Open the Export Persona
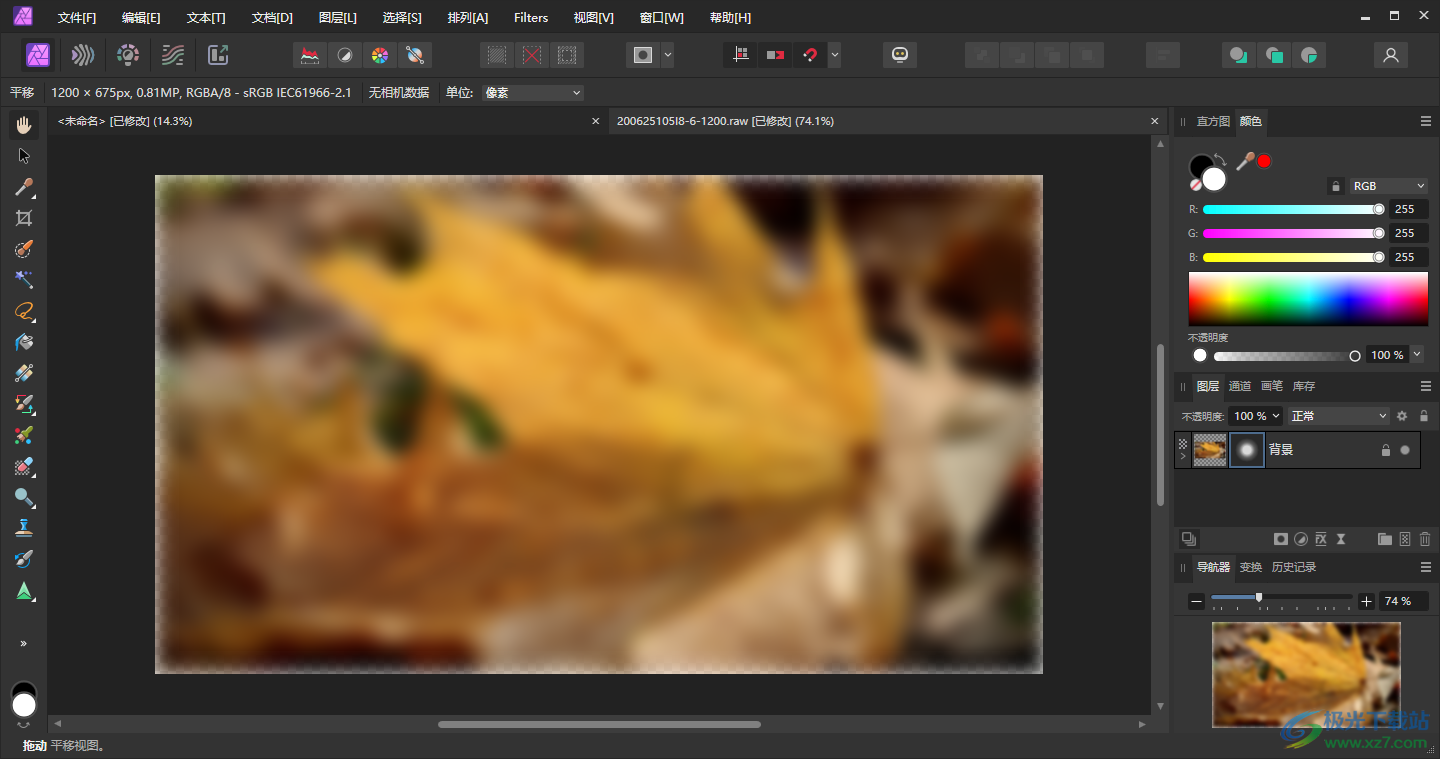 click(218, 55)
